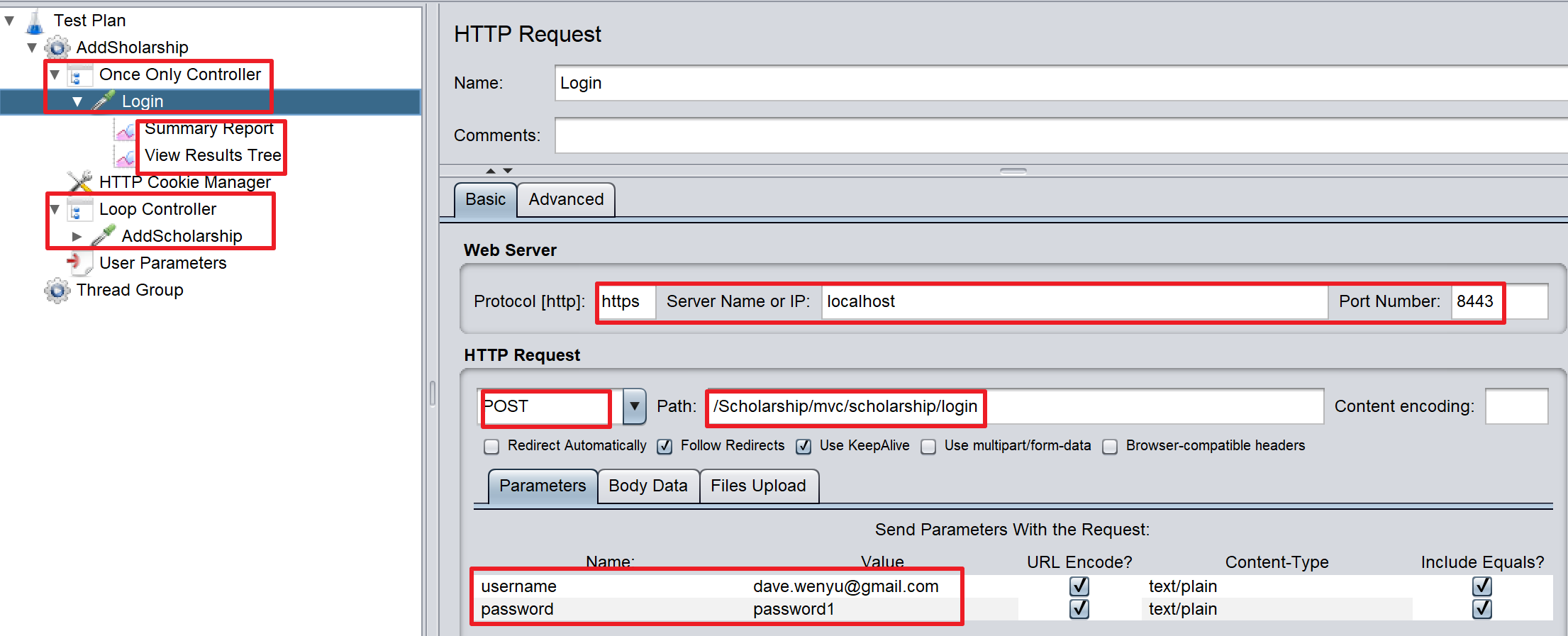Click the Once Only Controller icon

coord(79,75)
